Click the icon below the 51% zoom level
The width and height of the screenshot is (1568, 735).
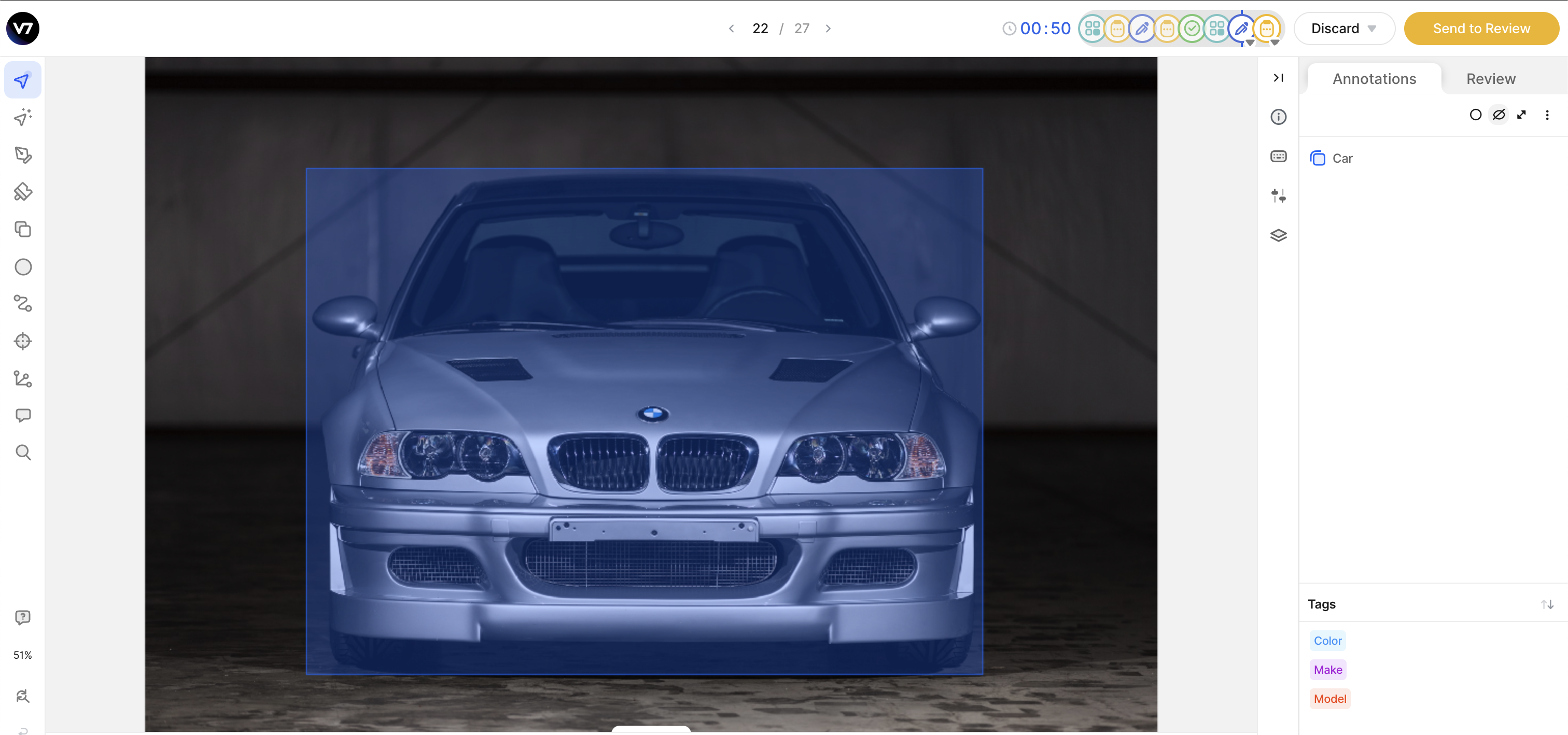pos(22,696)
